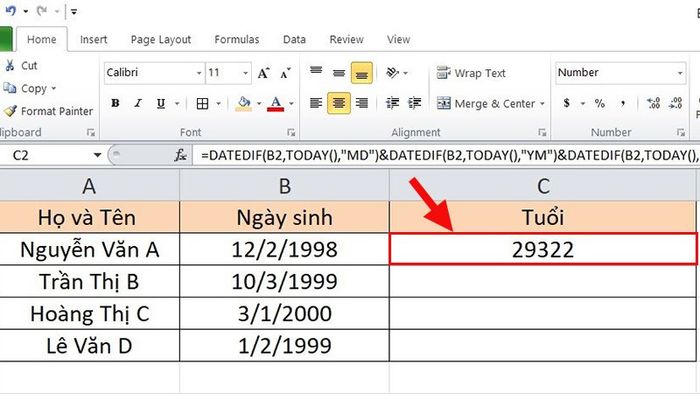Switch to the Home tab

click(42, 39)
